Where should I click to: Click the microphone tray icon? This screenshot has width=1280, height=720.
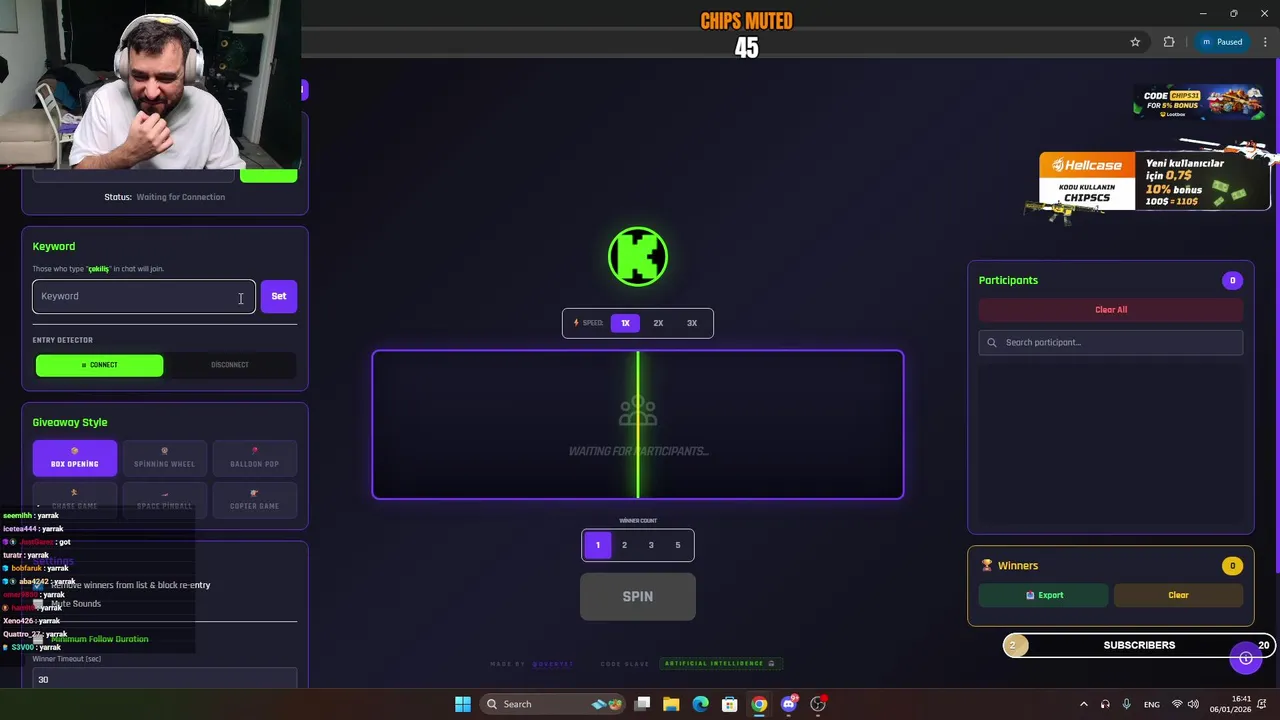tap(1126, 704)
